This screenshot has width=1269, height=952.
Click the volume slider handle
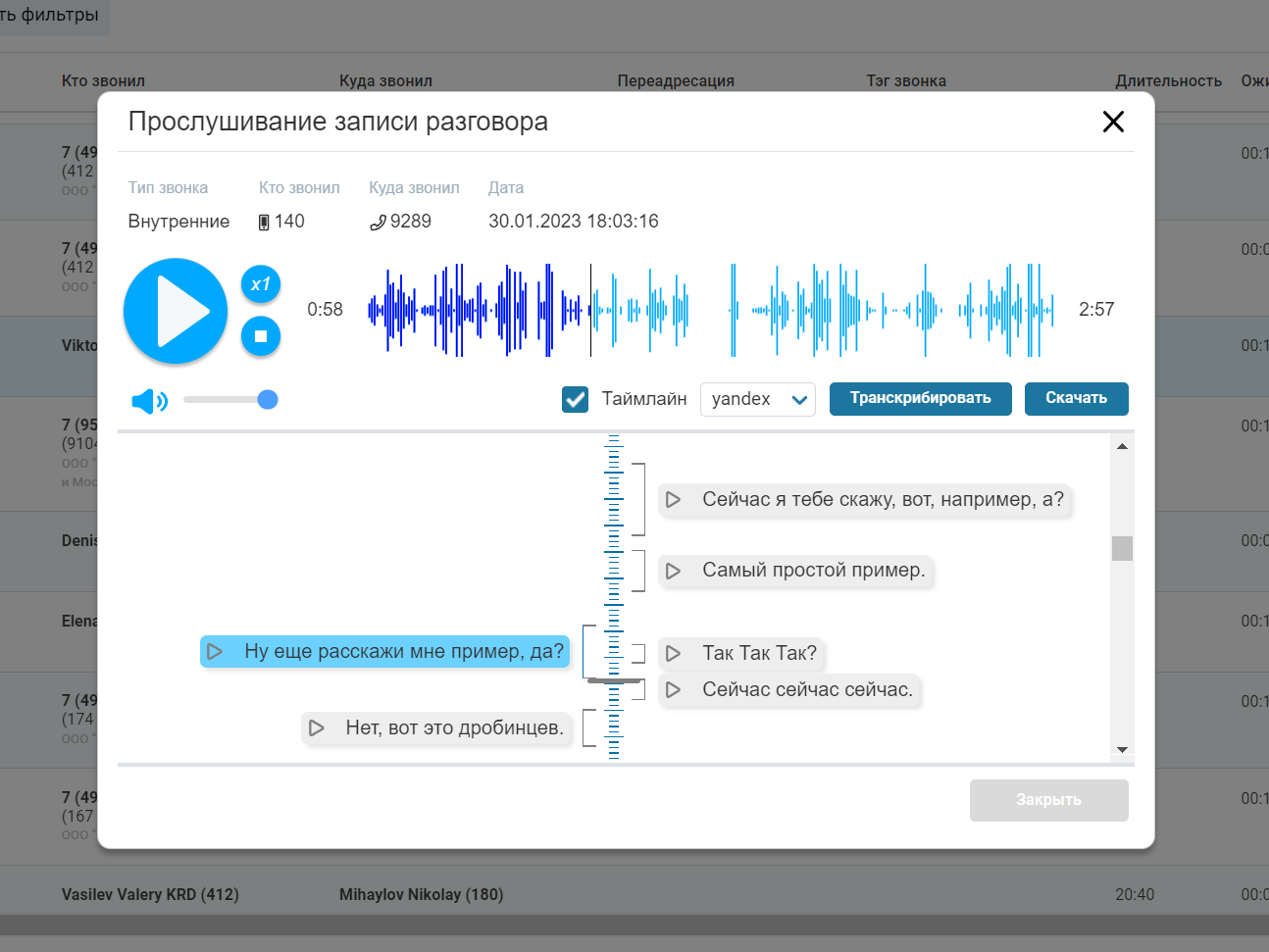(x=268, y=399)
